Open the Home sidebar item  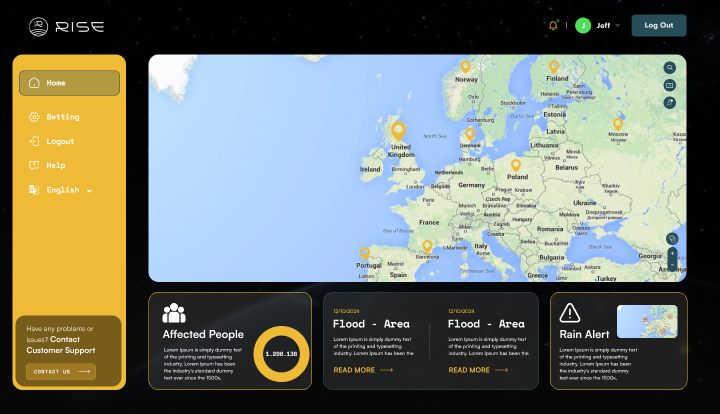(69, 83)
